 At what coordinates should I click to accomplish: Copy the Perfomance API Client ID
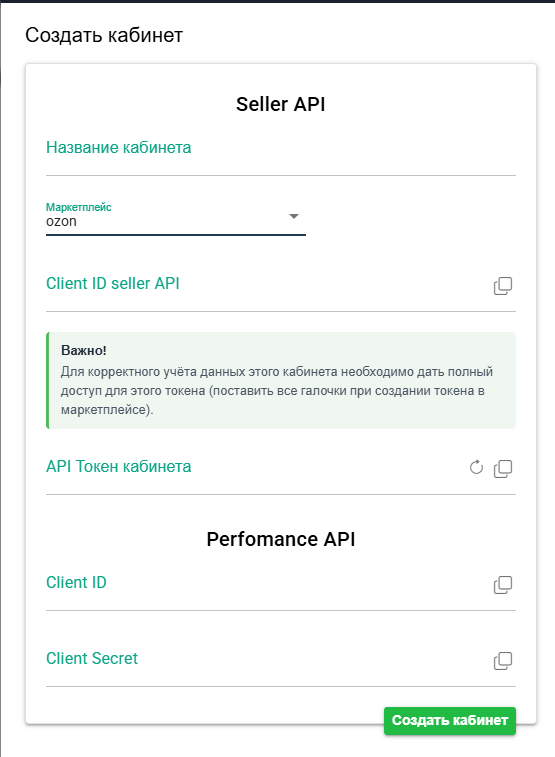pyautogui.click(x=502, y=585)
